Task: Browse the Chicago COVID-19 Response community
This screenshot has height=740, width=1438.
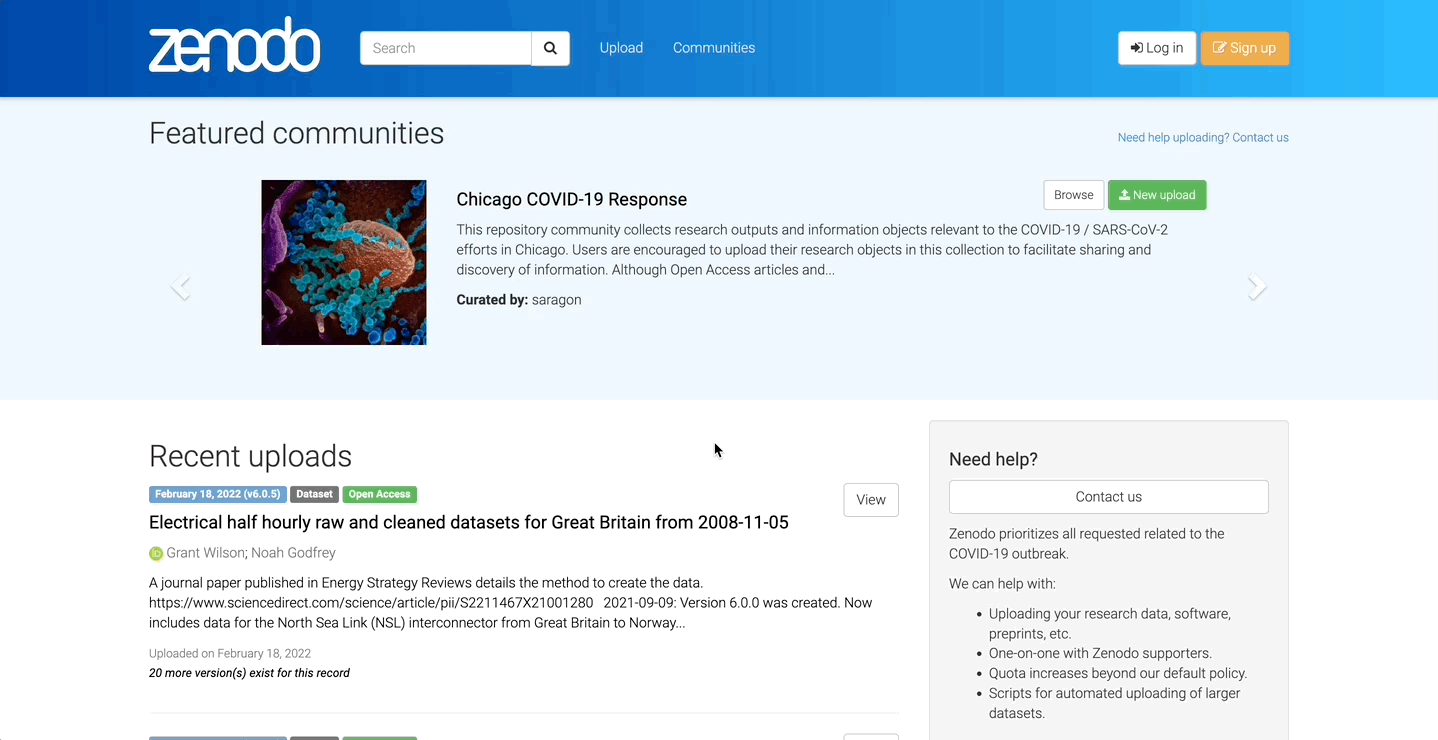Action: point(1073,195)
